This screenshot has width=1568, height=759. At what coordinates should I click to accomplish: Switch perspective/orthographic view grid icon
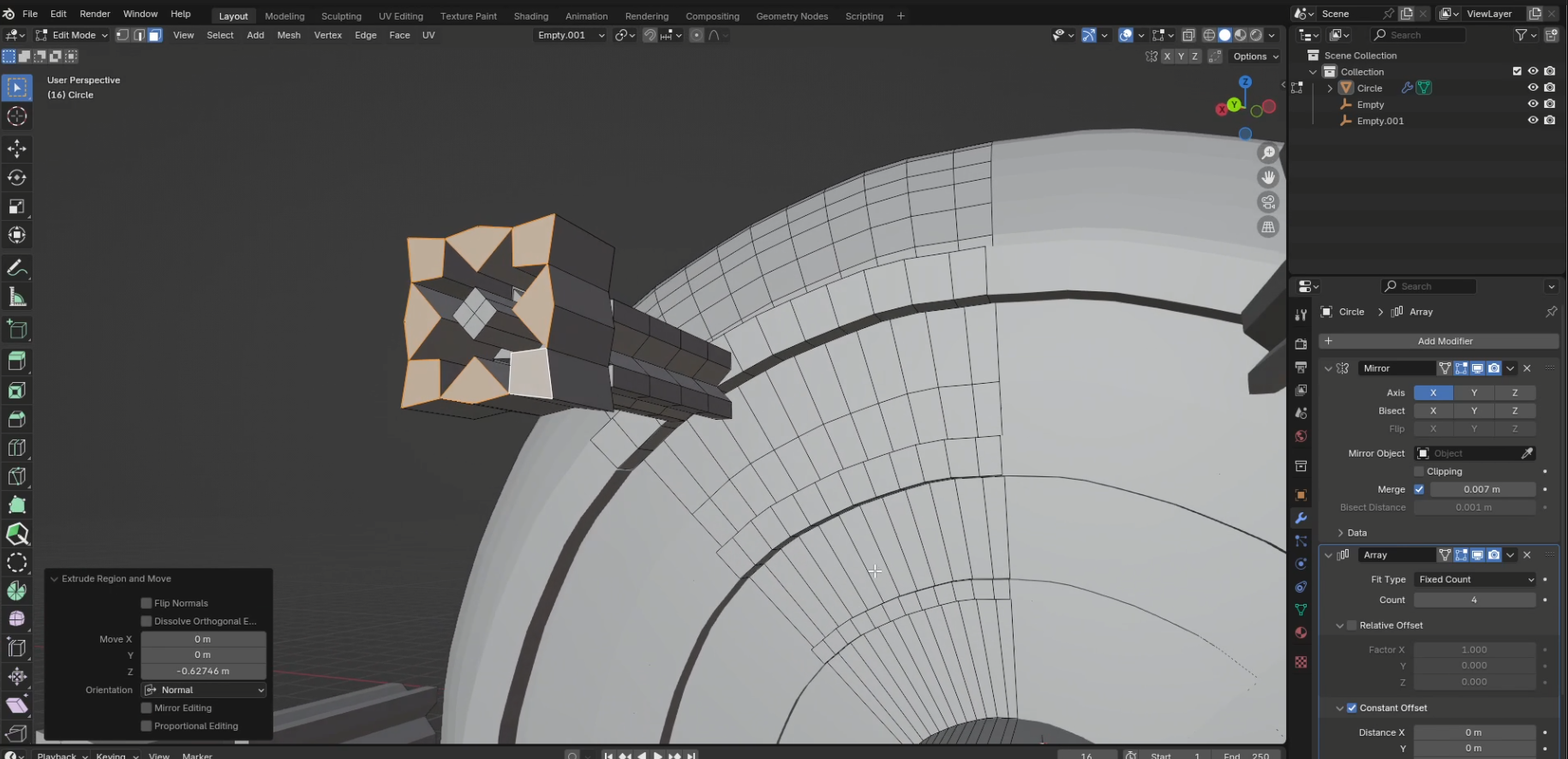1268,227
